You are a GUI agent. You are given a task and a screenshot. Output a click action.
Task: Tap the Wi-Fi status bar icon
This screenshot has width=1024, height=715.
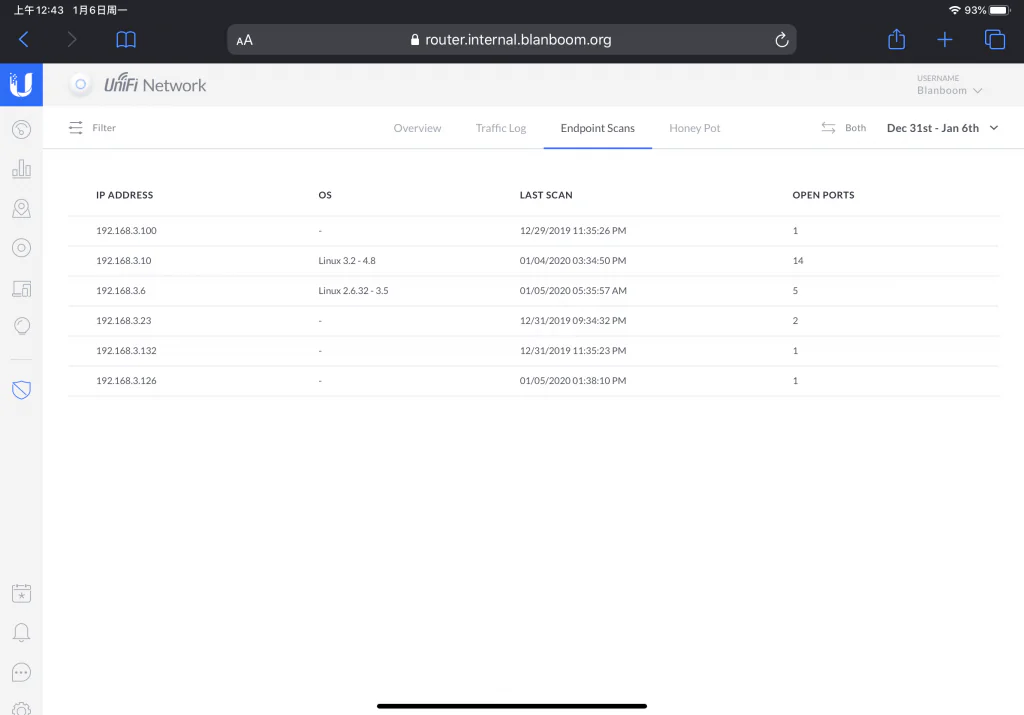click(x=954, y=10)
